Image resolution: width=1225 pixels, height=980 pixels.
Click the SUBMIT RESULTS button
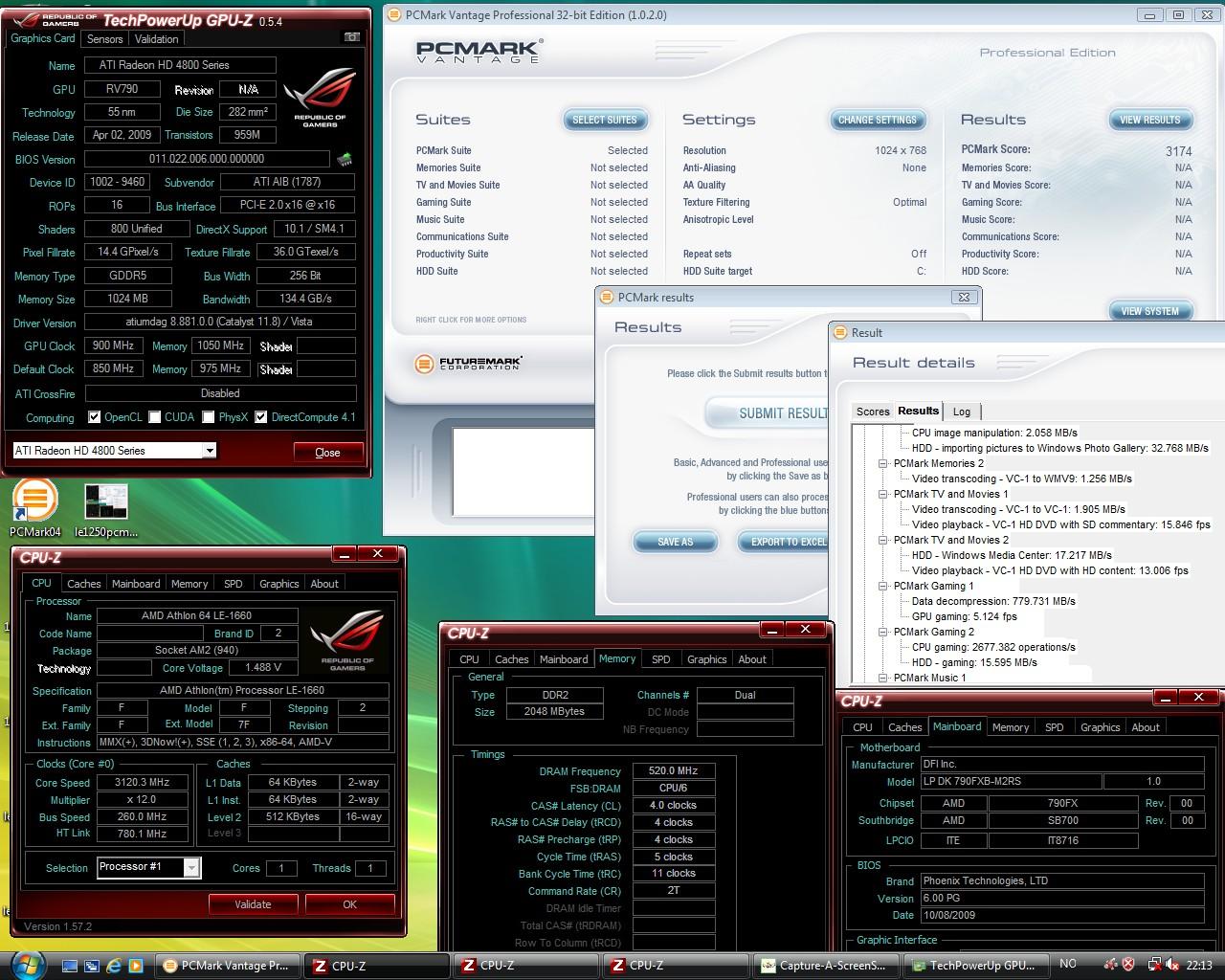768,413
